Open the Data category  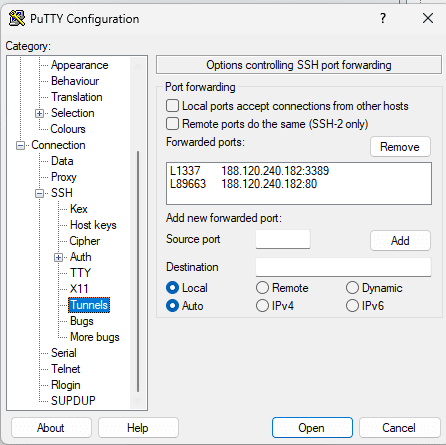click(62, 161)
